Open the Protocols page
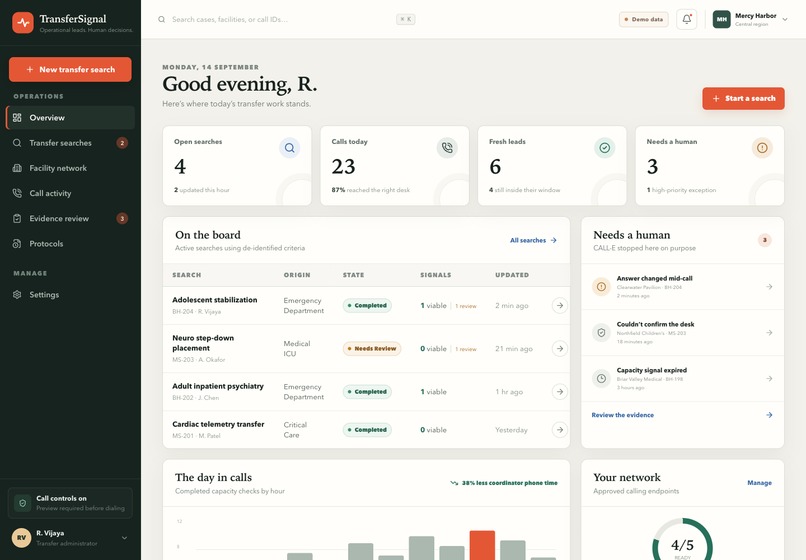 point(70,244)
